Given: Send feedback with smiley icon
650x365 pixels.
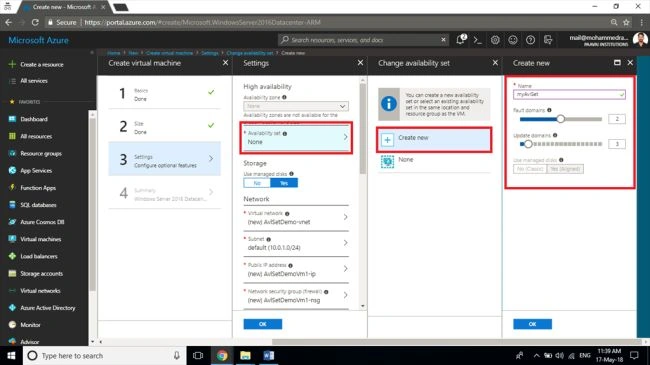Looking at the screenshot, I should tap(513, 40).
